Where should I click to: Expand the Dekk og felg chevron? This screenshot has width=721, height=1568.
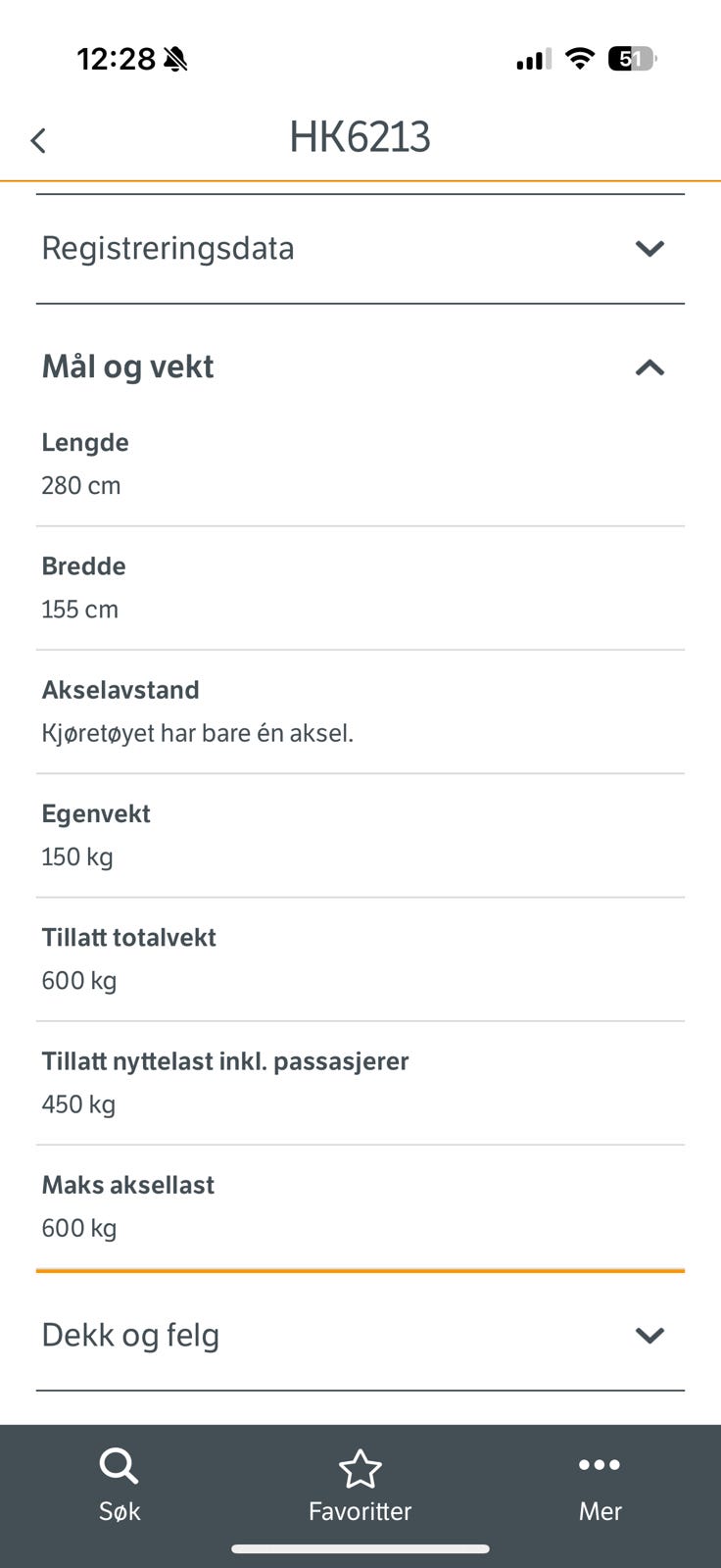coord(649,1335)
